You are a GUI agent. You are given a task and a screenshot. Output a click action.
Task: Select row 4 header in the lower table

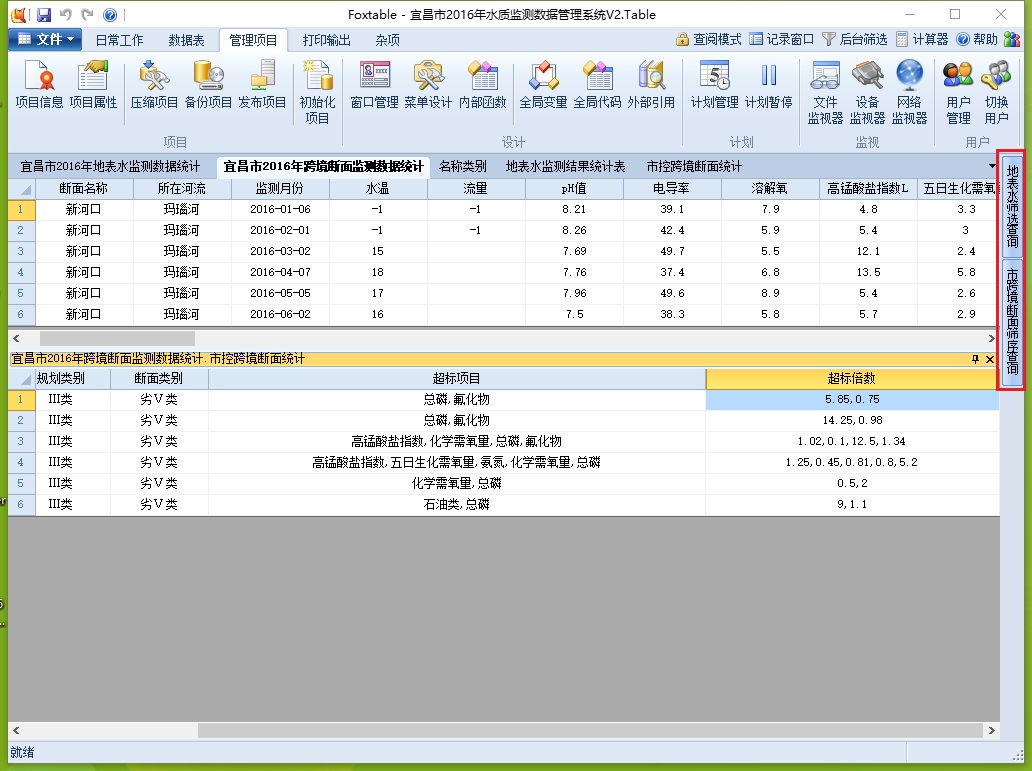21,462
